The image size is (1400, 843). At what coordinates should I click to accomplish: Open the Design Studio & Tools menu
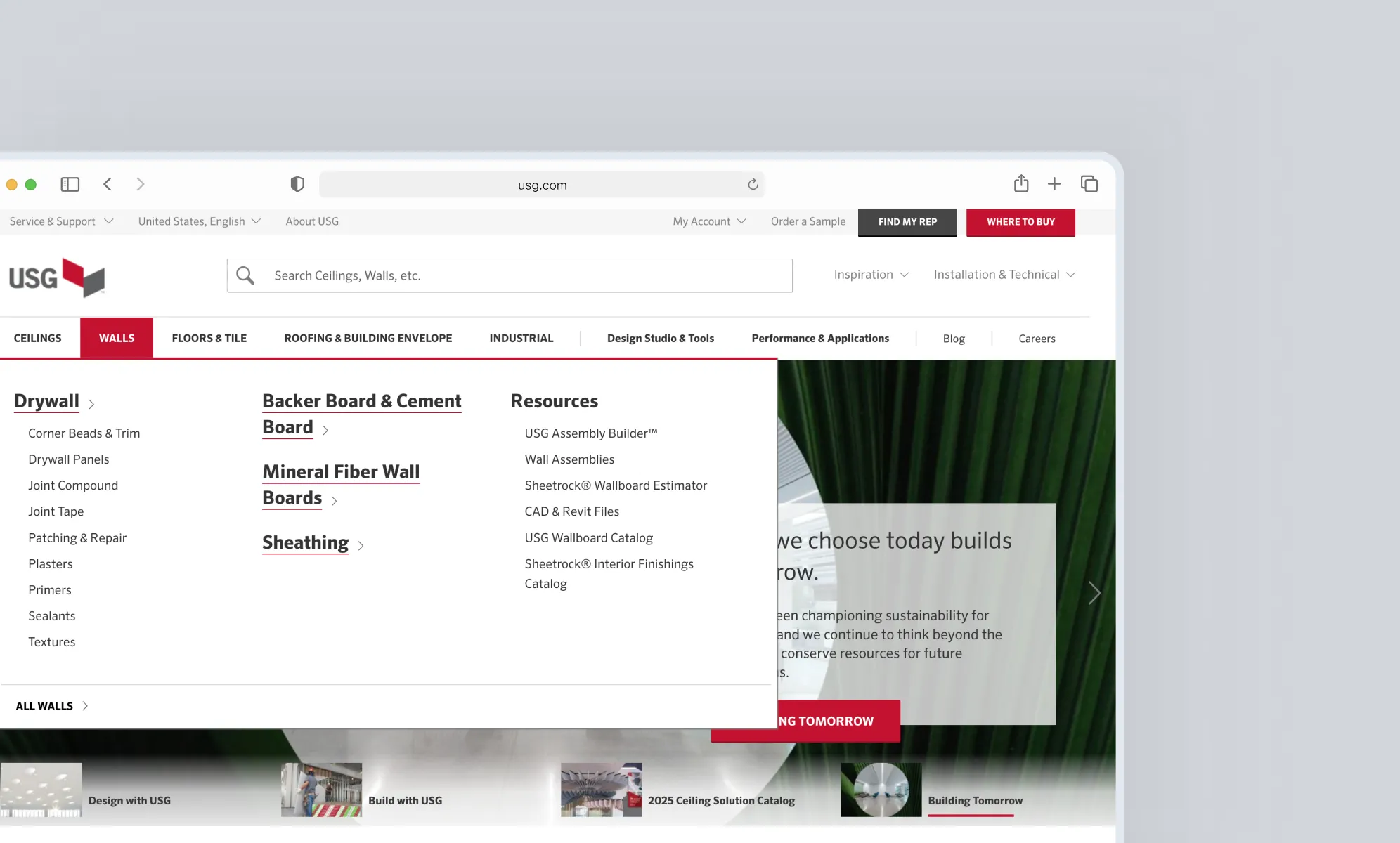pos(661,339)
